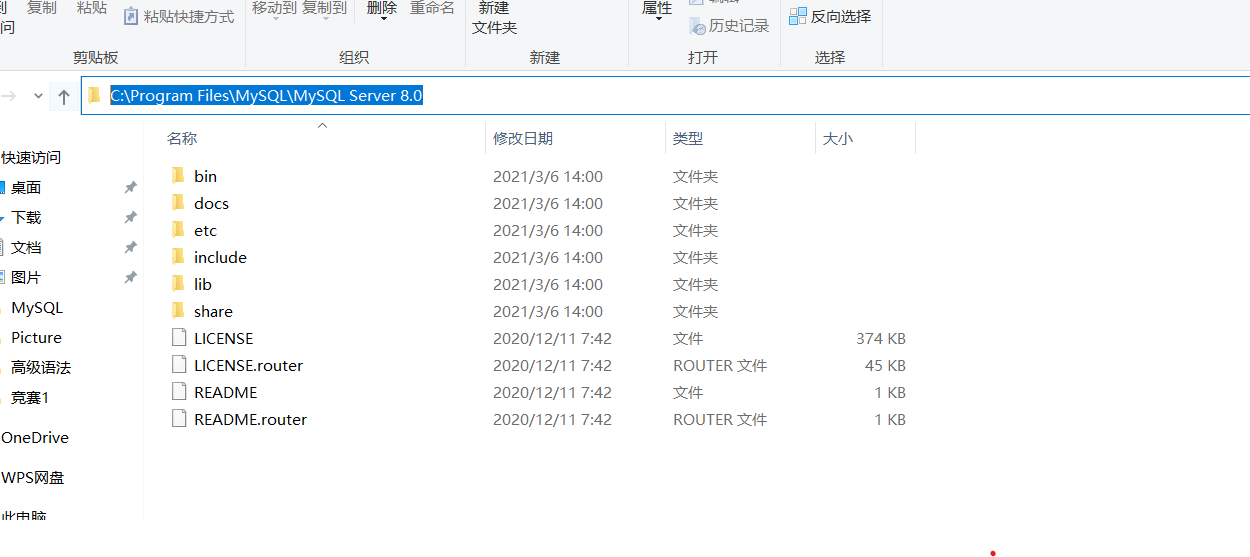Image resolution: width=1250 pixels, height=557 pixels.
Task: Select 反向选择 in the ribbon
Action: (x=830, y=17)
